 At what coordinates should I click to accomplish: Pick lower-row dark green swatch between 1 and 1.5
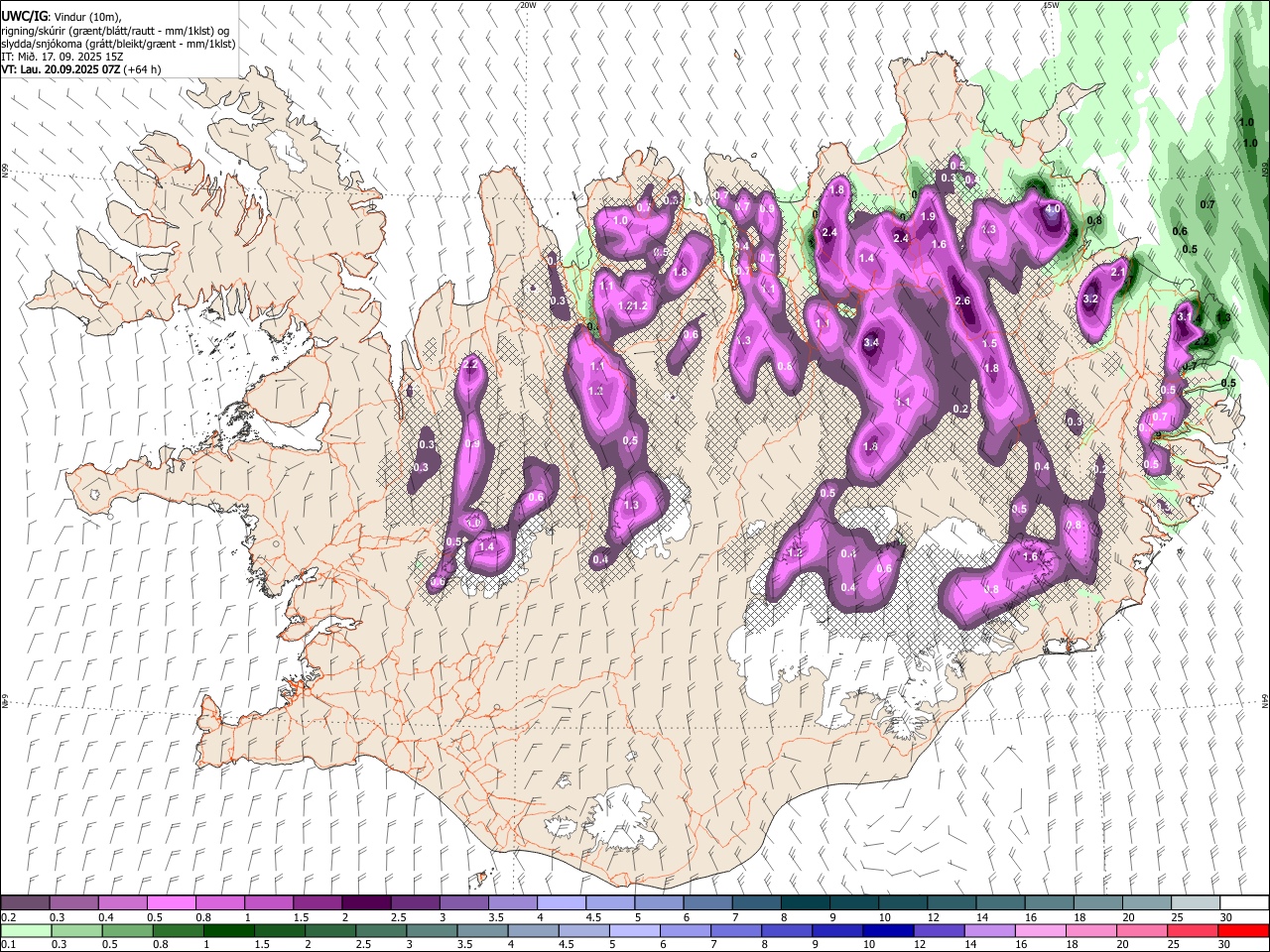tap(228, 931)
